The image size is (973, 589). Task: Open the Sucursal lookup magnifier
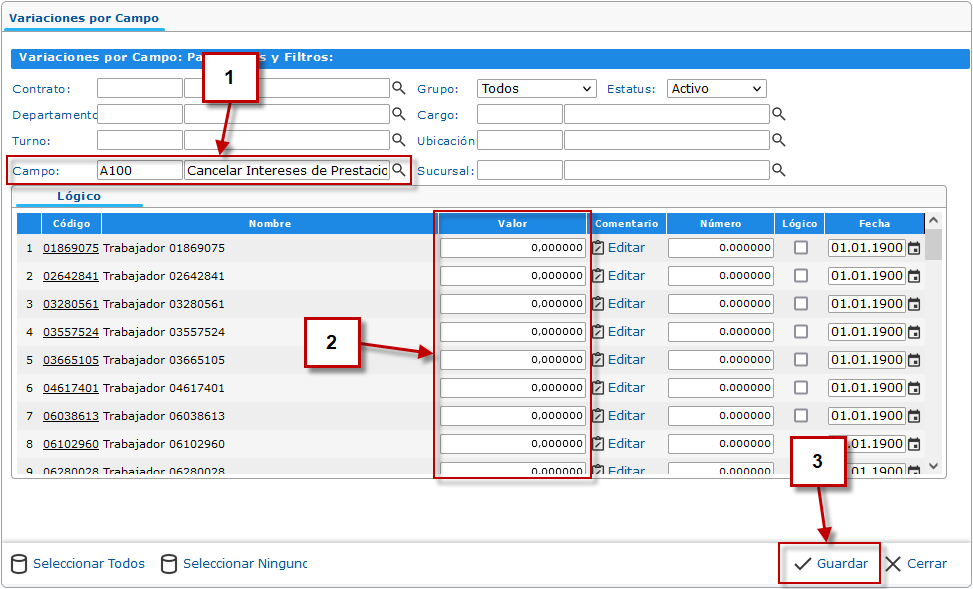click(x=778, y=170)
